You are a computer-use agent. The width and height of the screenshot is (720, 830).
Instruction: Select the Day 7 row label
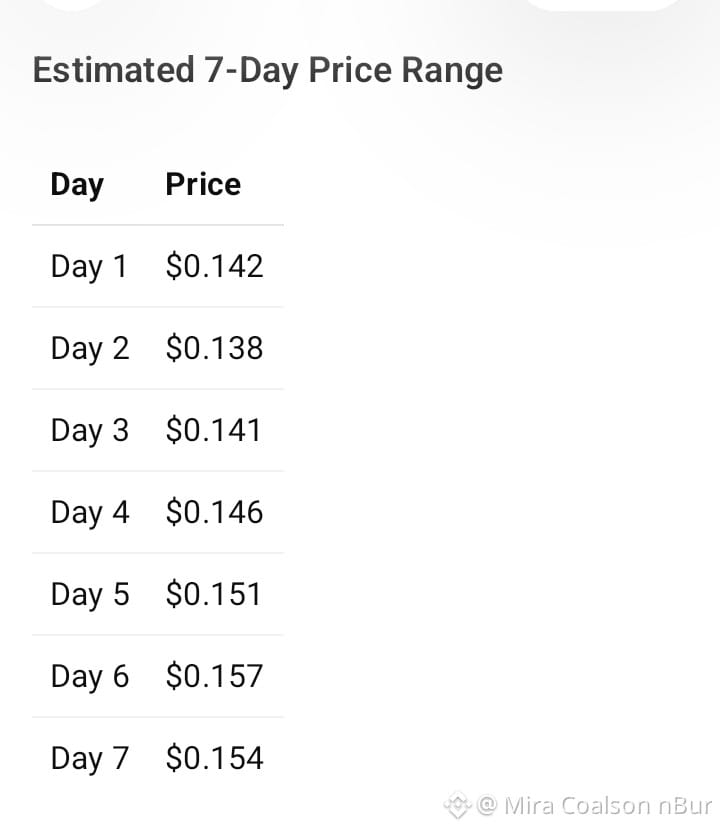click(x=90, y=759)
